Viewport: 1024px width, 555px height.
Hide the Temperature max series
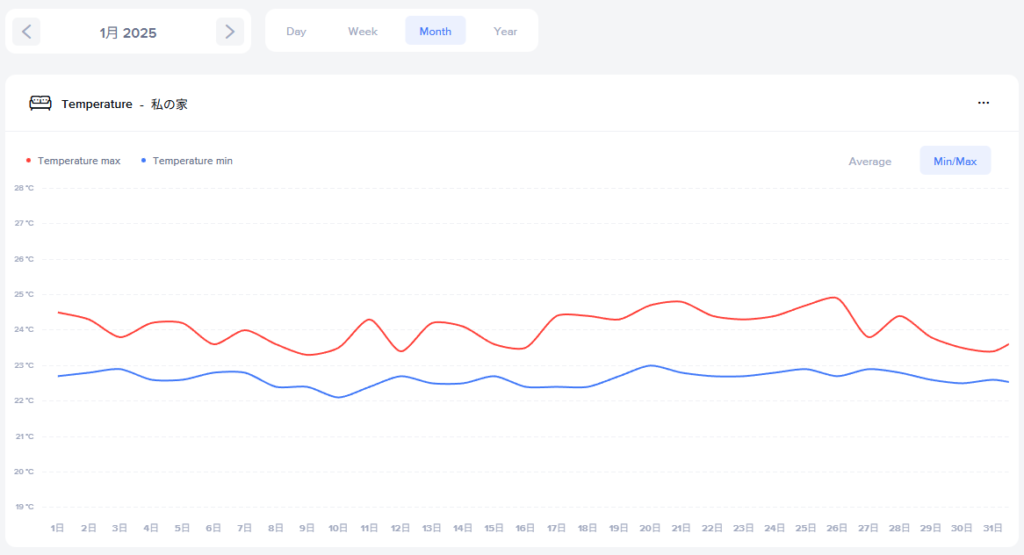(x=78, y=160)
